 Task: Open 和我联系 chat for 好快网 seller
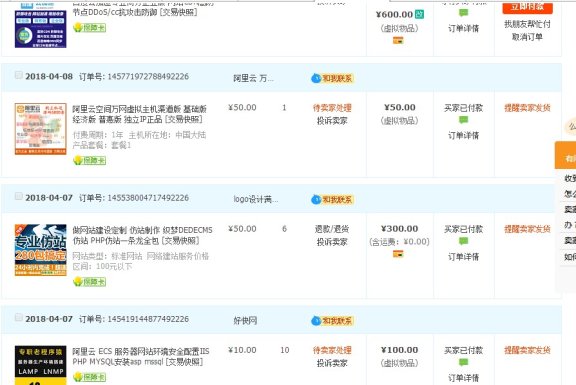tap(332, 321)
